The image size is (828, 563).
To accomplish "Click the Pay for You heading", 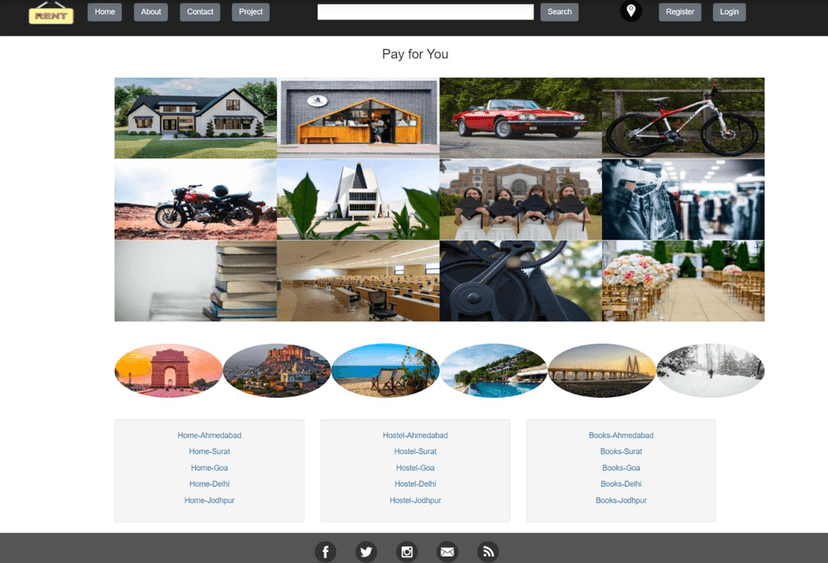I will 415,54.
